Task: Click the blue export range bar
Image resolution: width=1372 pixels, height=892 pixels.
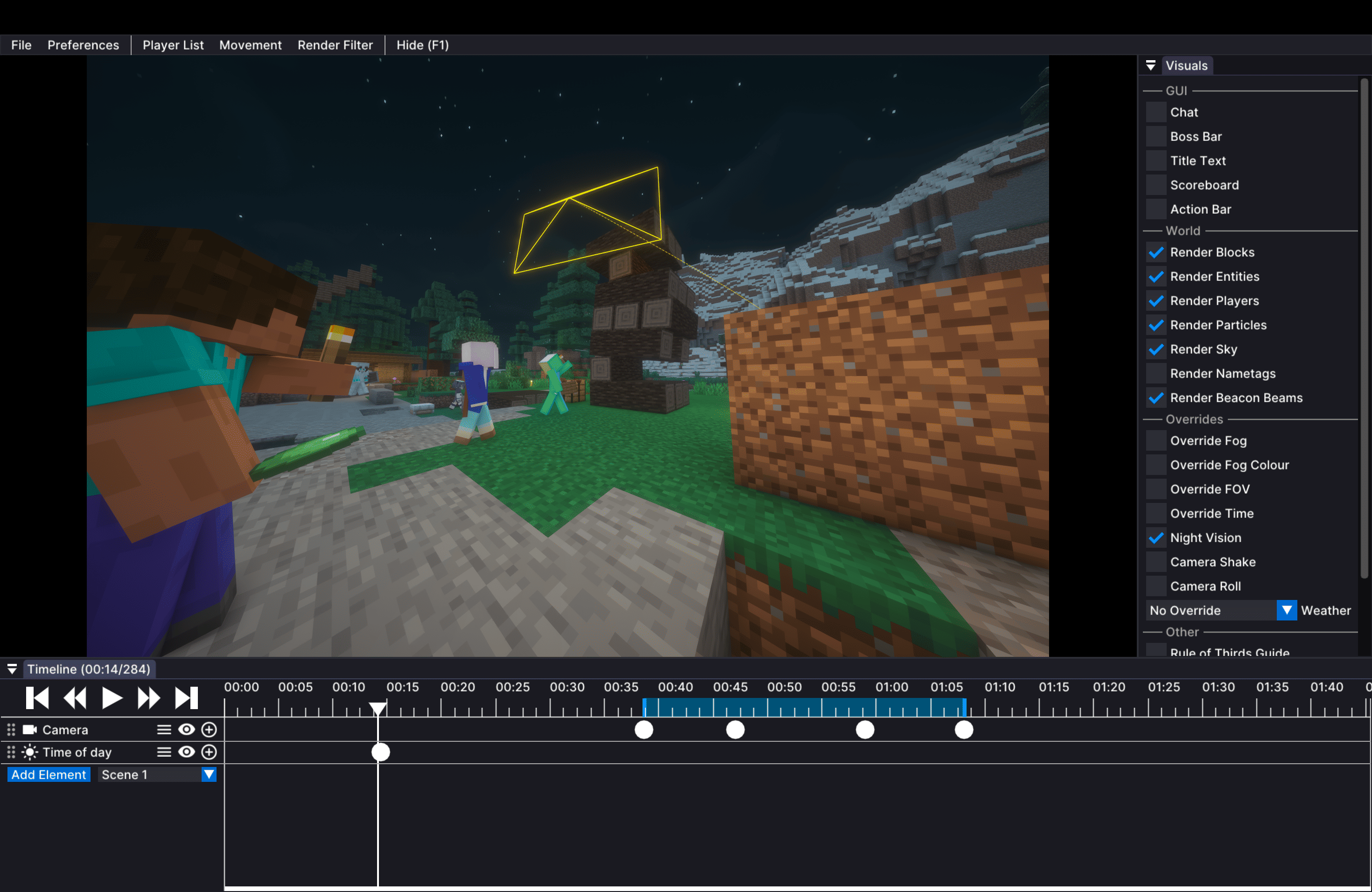Action: pyautogui.click(x=804, y=707)
